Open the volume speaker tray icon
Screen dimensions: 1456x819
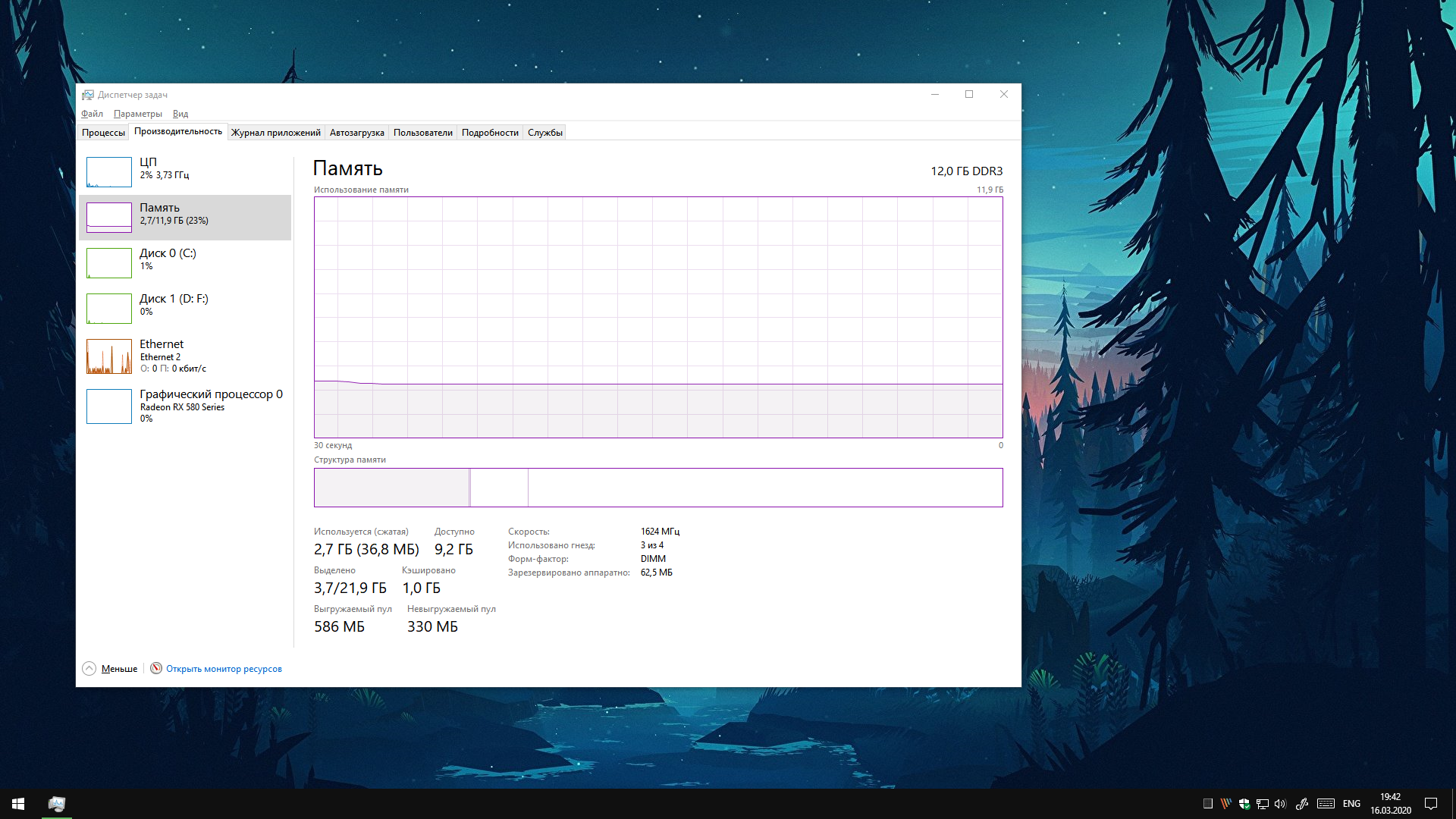(x=1280, y=804)
